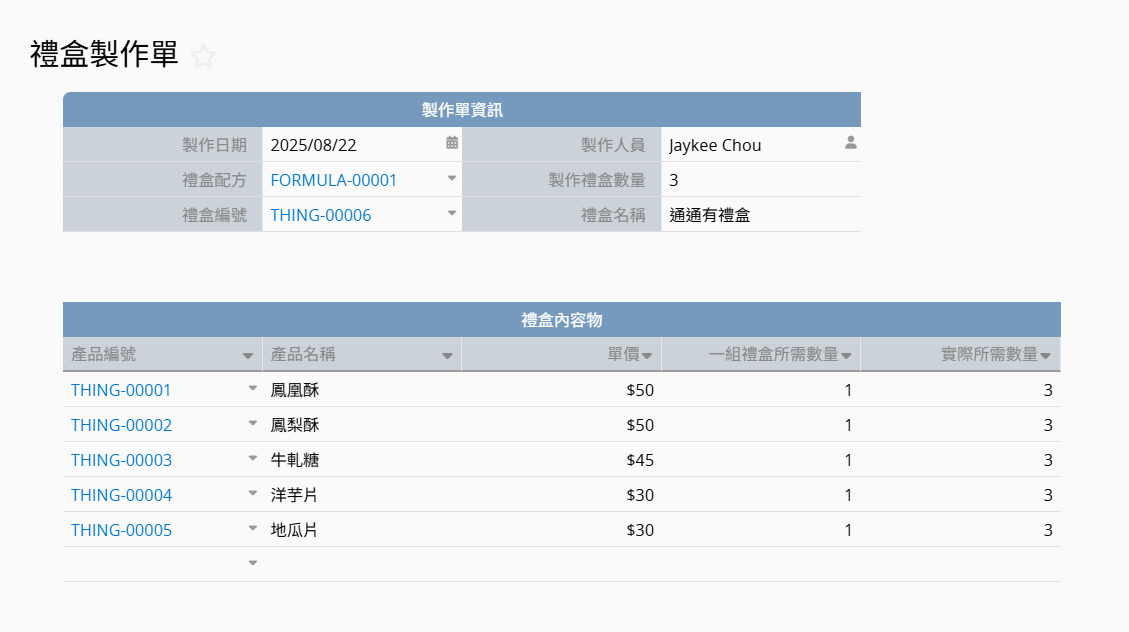Expand 禮盒配方 dropdown

tap(452, 178)
